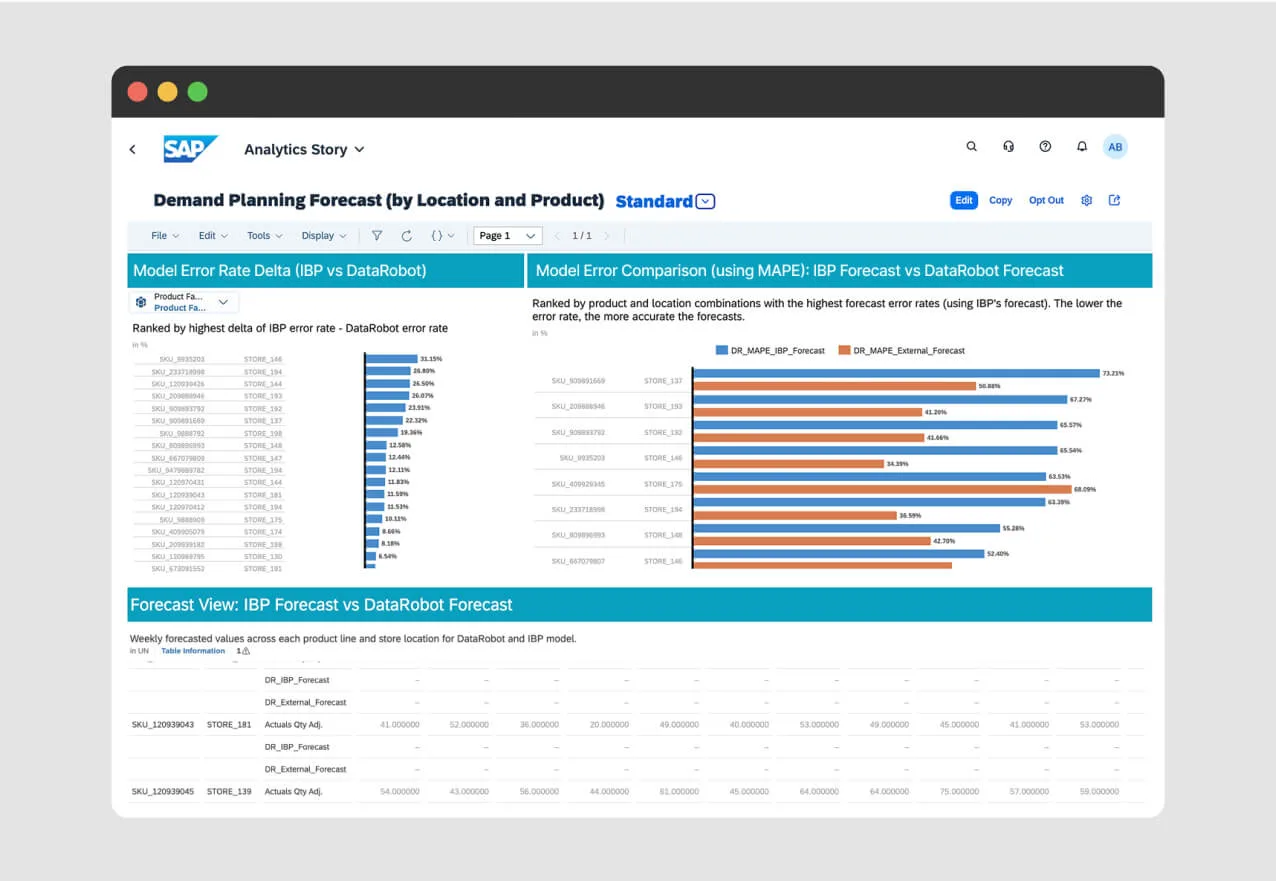Go back using the left arrow beside SAP logo
Viewport: 1276px width, 881px height.
coord(132,149)
